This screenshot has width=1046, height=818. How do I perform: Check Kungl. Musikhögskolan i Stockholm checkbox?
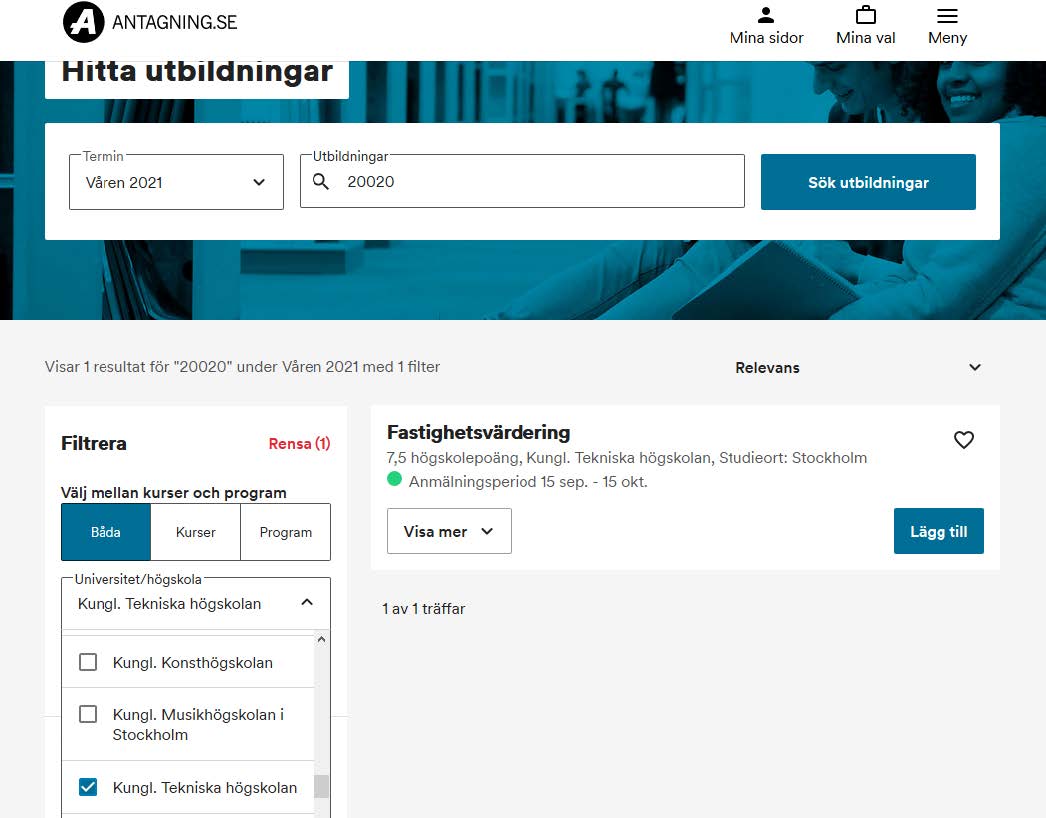pos(88,714)
